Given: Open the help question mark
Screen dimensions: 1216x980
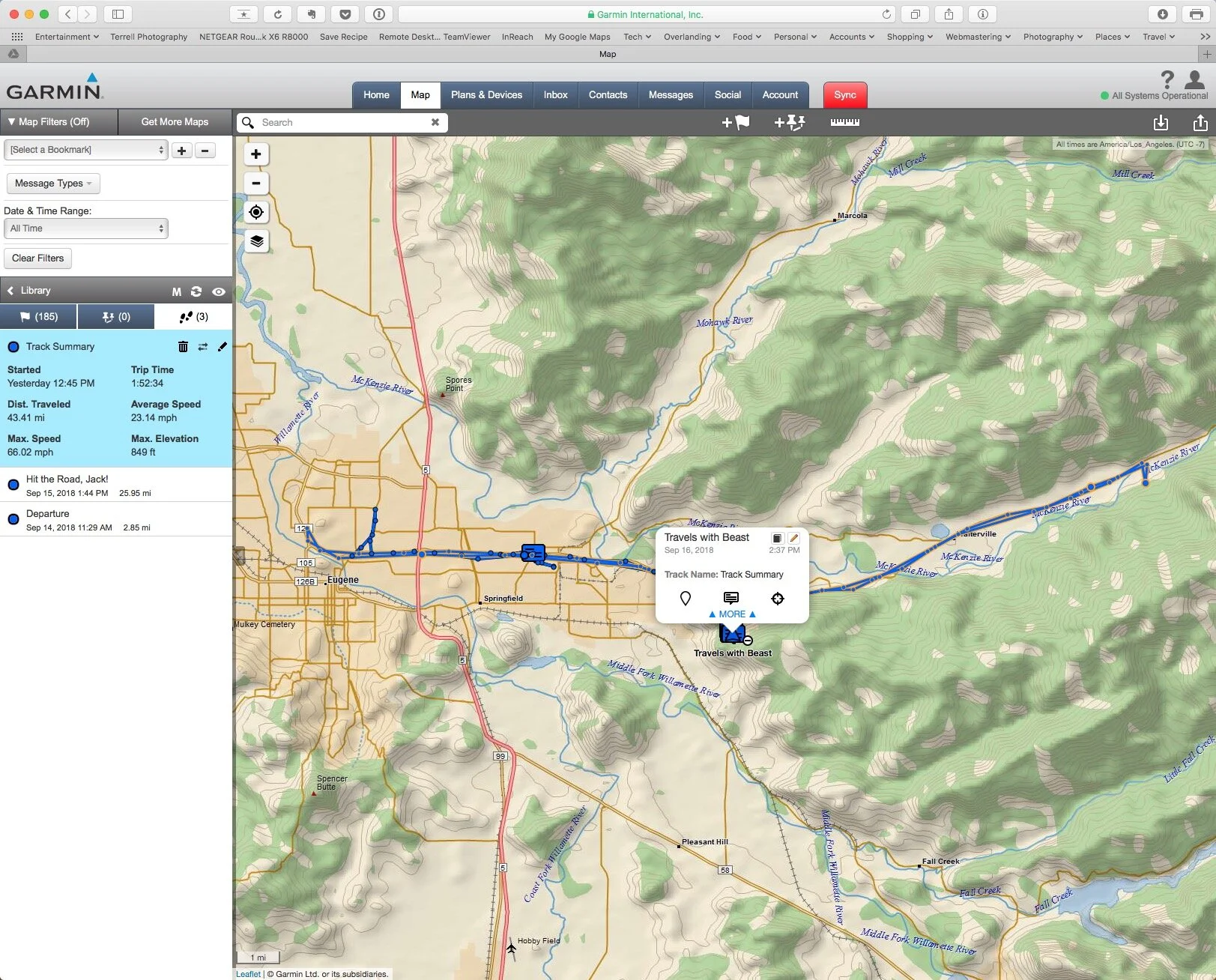Looking at the screenshot, I should pyautogui.click(x=1167, y=79).
